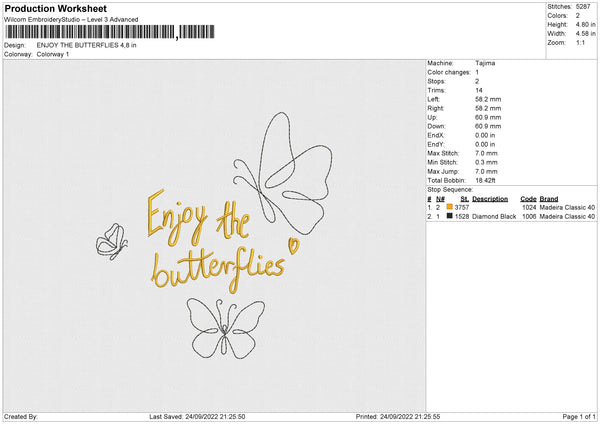
Task: Click the orange thread color swatch
Action: tap(449, 207)
